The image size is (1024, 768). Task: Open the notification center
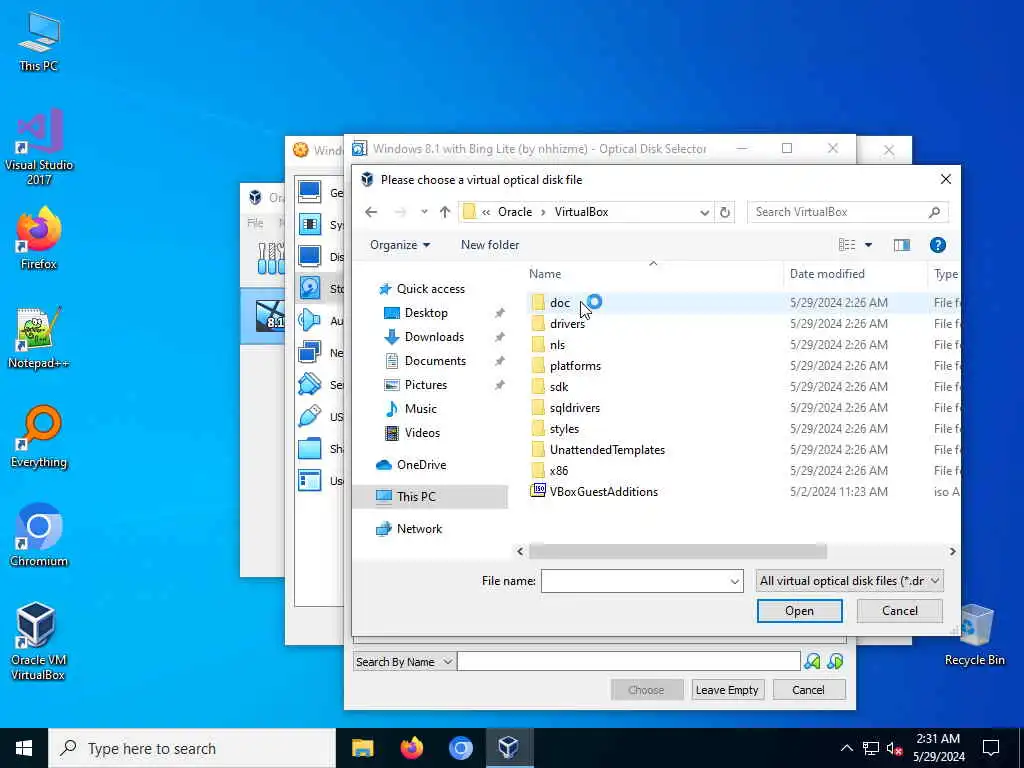tap(991, 748)
